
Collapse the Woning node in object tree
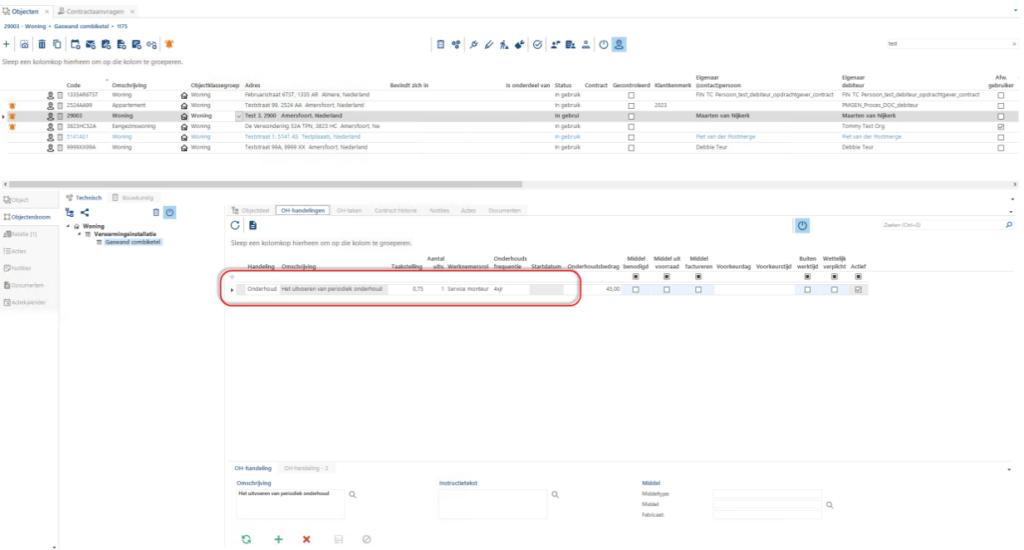(68, 226)
